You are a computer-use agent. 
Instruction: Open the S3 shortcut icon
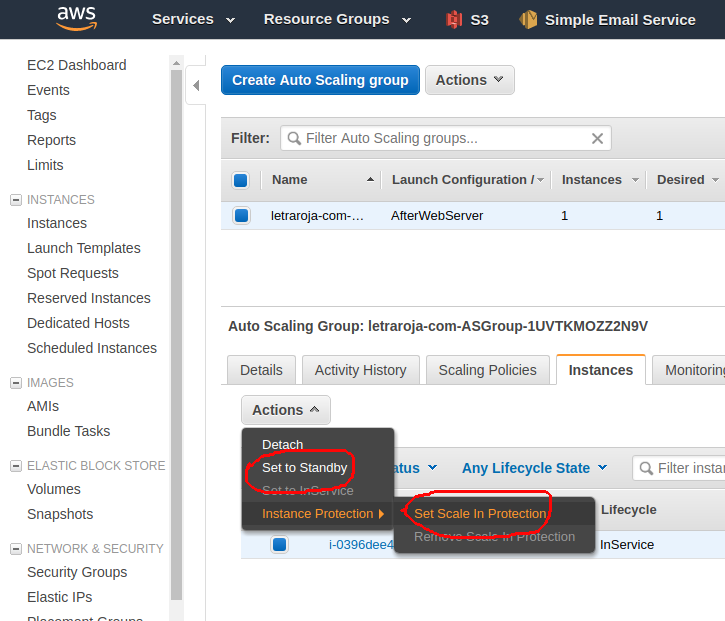point(454,20)
